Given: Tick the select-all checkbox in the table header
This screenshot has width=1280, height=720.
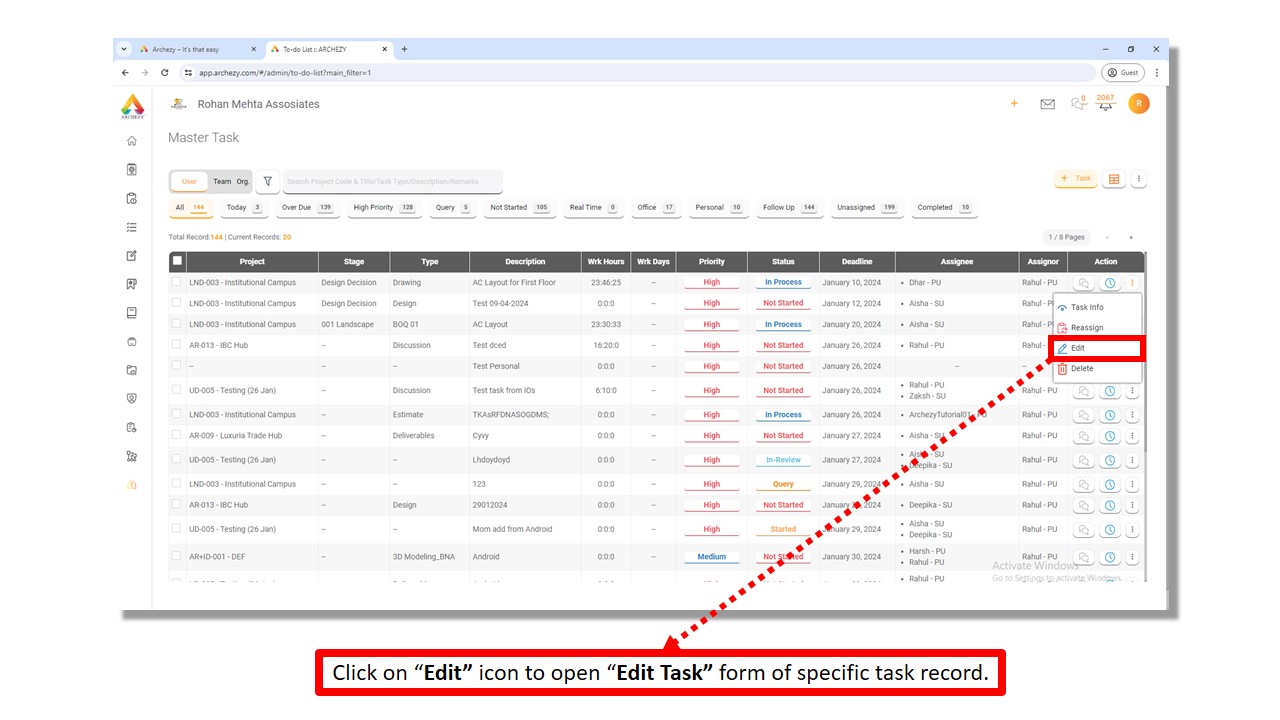Looking at the screenshot, I should (177, 261).
